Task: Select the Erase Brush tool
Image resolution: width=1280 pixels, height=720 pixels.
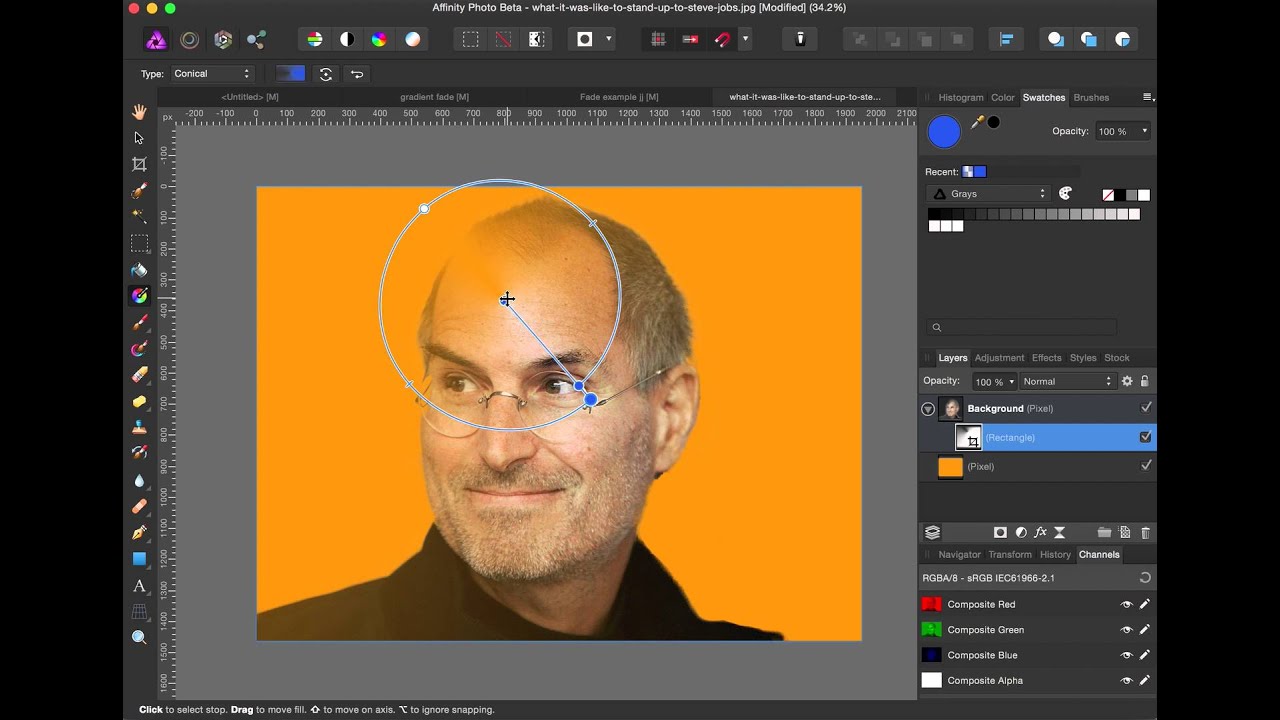Action: click(x=139, y=375)
